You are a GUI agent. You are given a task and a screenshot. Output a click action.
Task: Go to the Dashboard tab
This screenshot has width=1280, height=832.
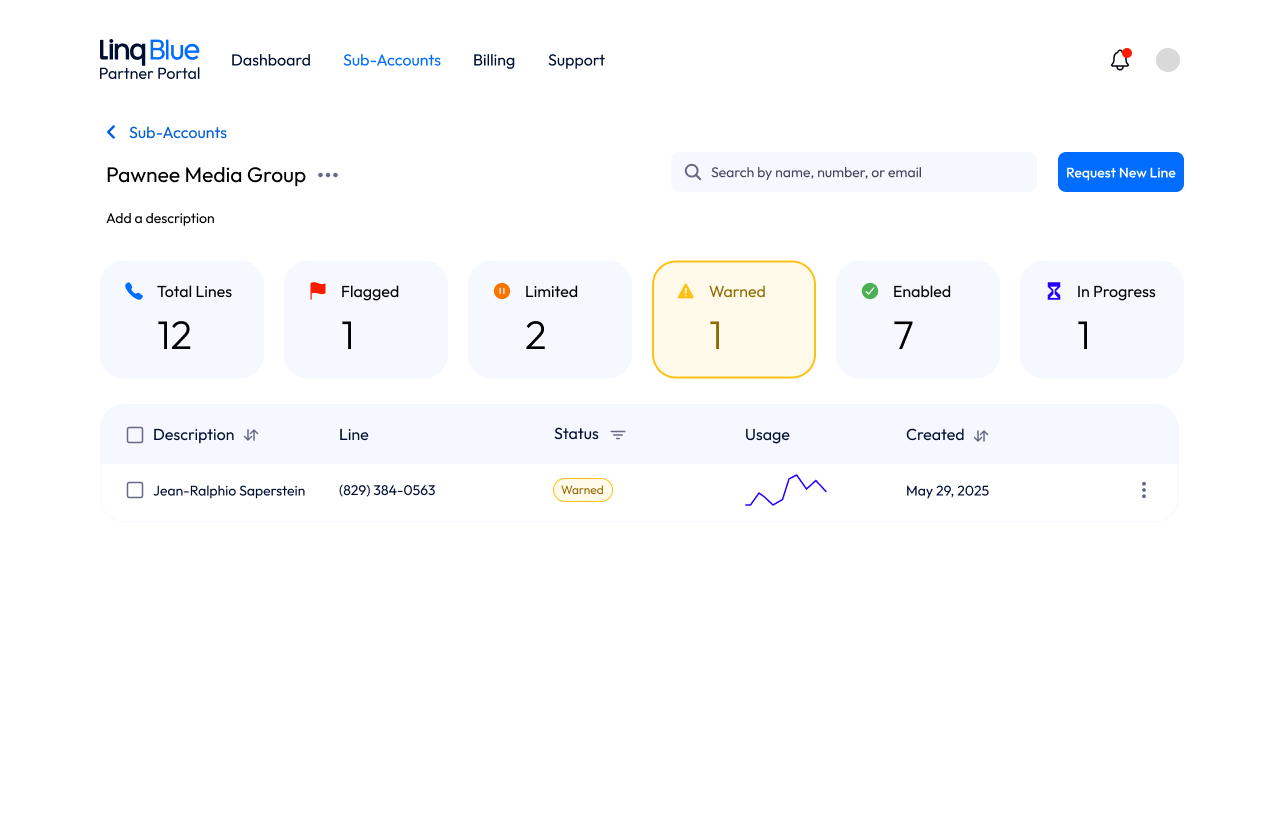[271, 60]
